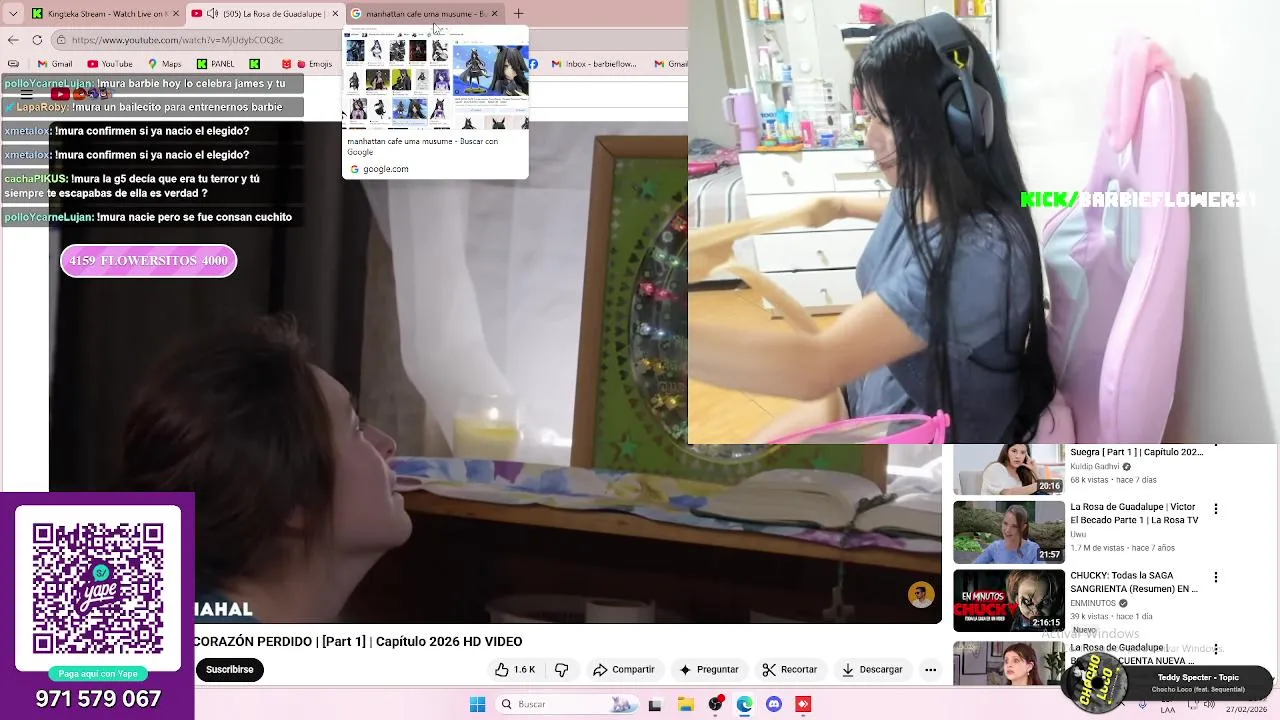The width and height of the screenshot is (1280, 720).
Task: Click the Teddy Specter now-playing widget
Action: tap(1168, 683)
